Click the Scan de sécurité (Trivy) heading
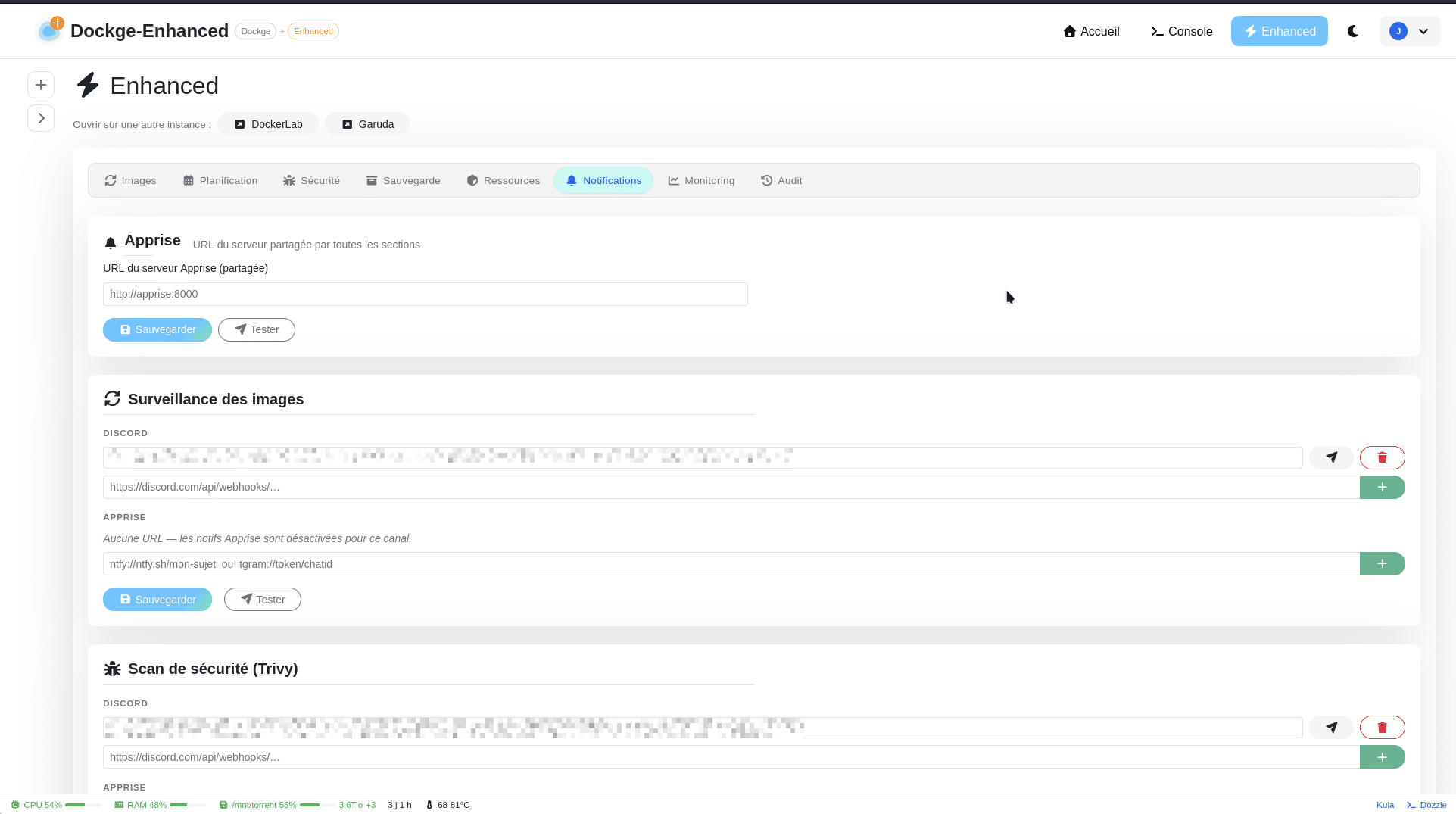The image size is (1456, 814). click(213, 669)
